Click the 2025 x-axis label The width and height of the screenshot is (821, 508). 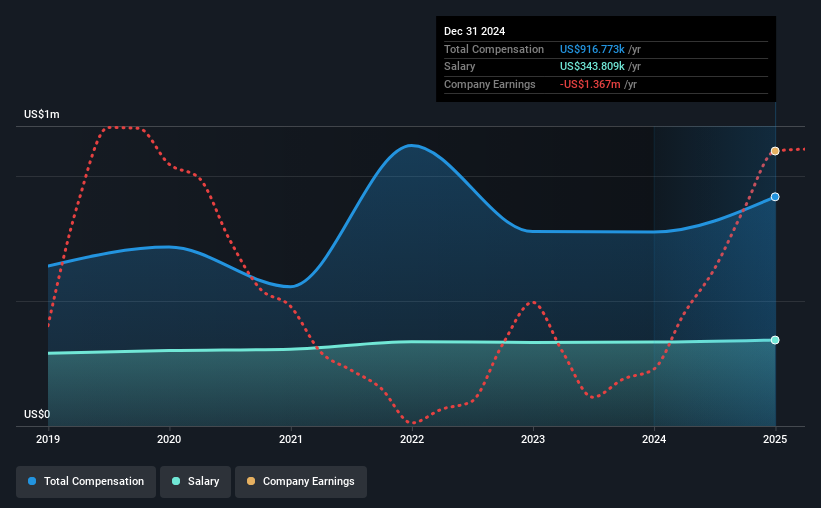(x=775, y=439)
